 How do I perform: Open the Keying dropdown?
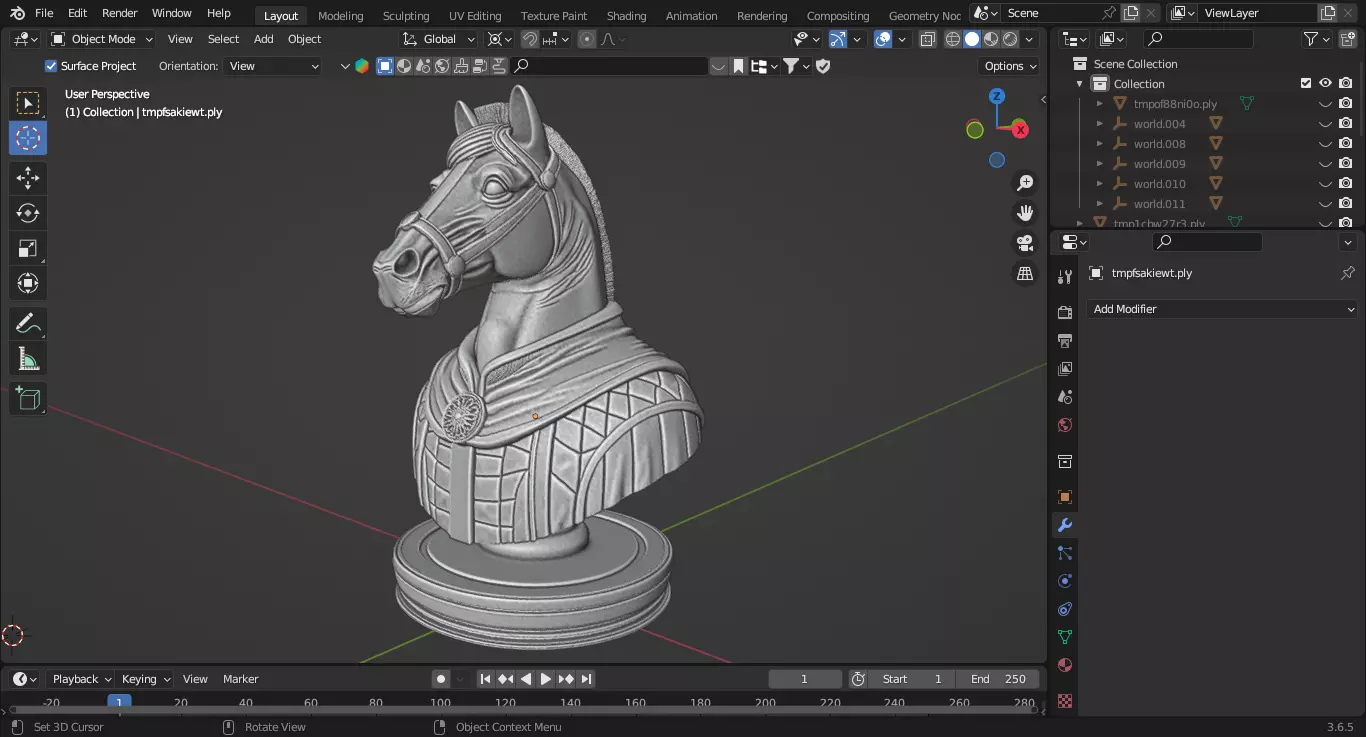[146, 679]
